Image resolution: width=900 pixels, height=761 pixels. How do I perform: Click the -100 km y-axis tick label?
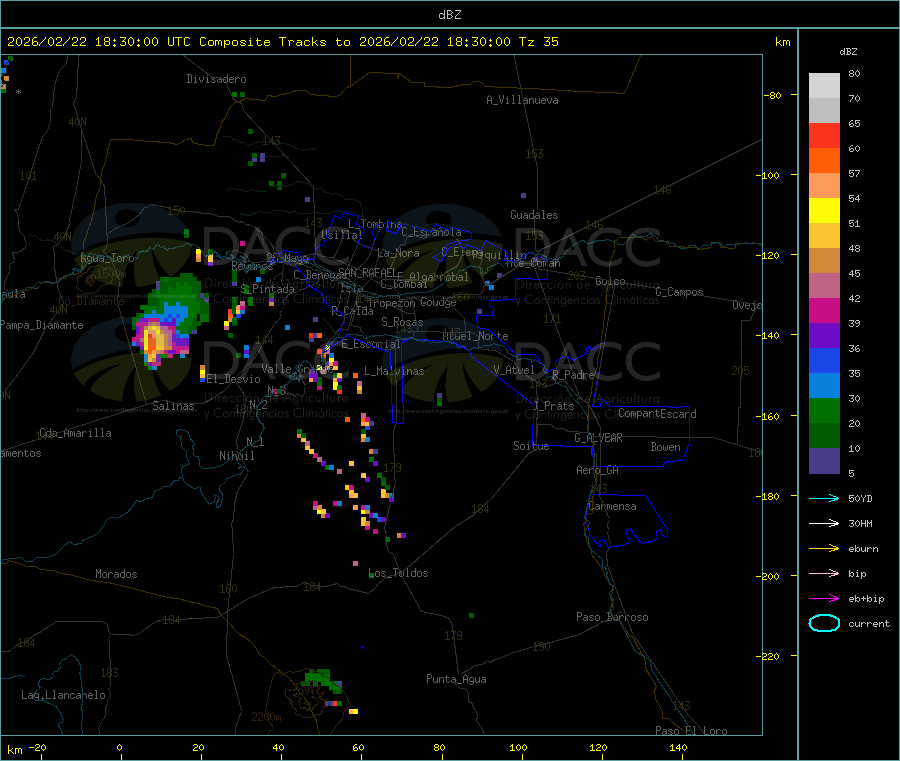click(770, 175)
